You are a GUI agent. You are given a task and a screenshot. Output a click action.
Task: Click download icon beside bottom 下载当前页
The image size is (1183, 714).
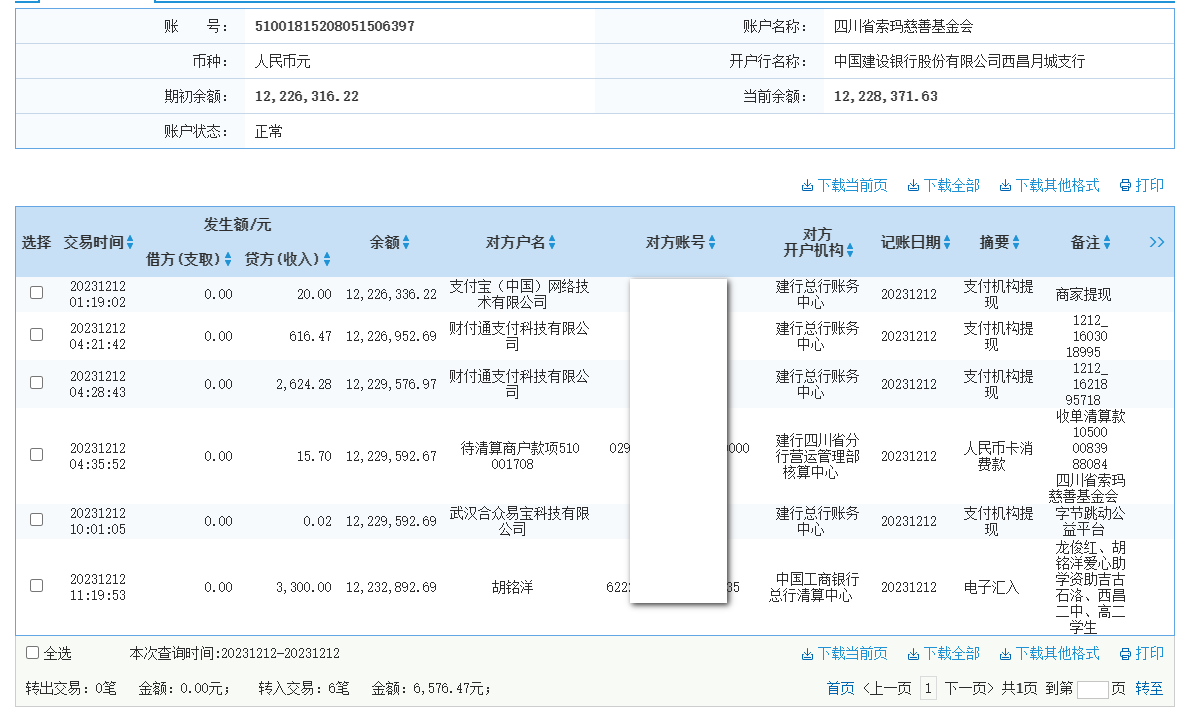point(807,654)
